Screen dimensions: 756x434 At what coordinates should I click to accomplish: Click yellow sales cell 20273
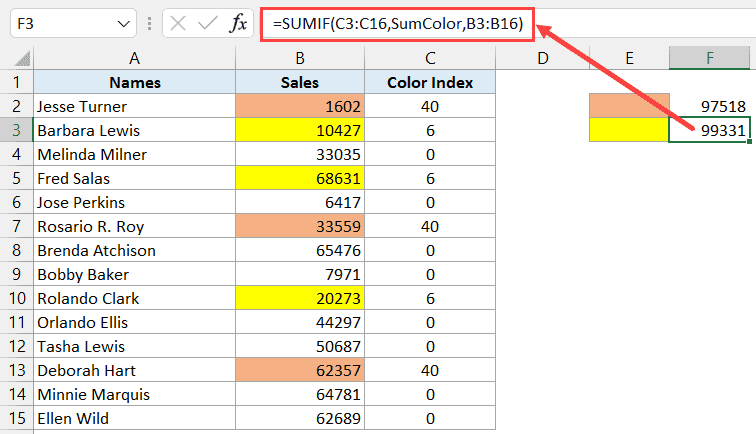(300, 298)
